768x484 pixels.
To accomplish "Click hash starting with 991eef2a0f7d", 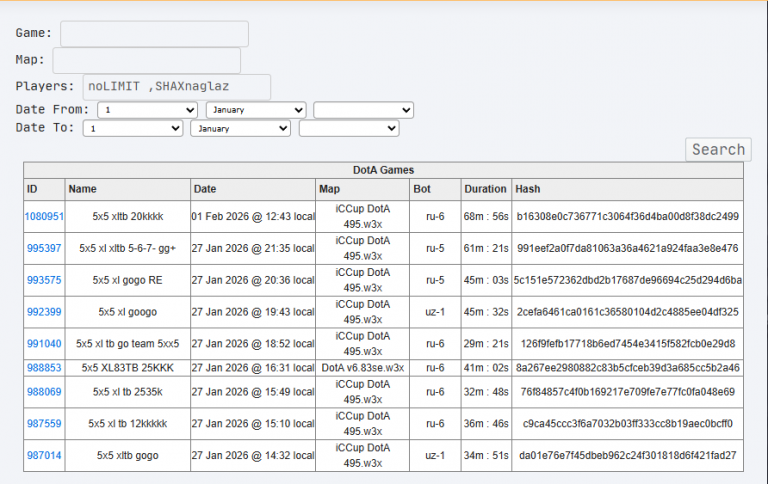I will (x=627, y=248).
